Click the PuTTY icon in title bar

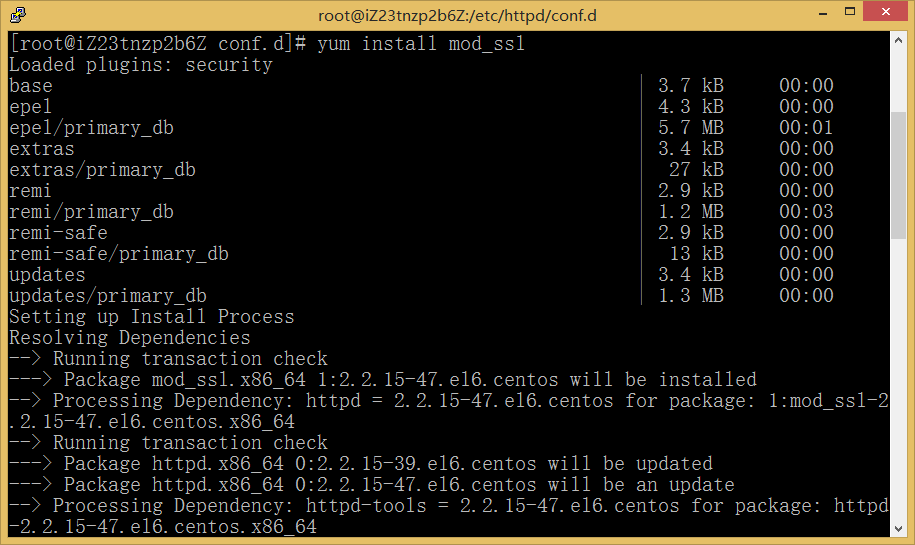pyautogui.click(x=17, y=14)
